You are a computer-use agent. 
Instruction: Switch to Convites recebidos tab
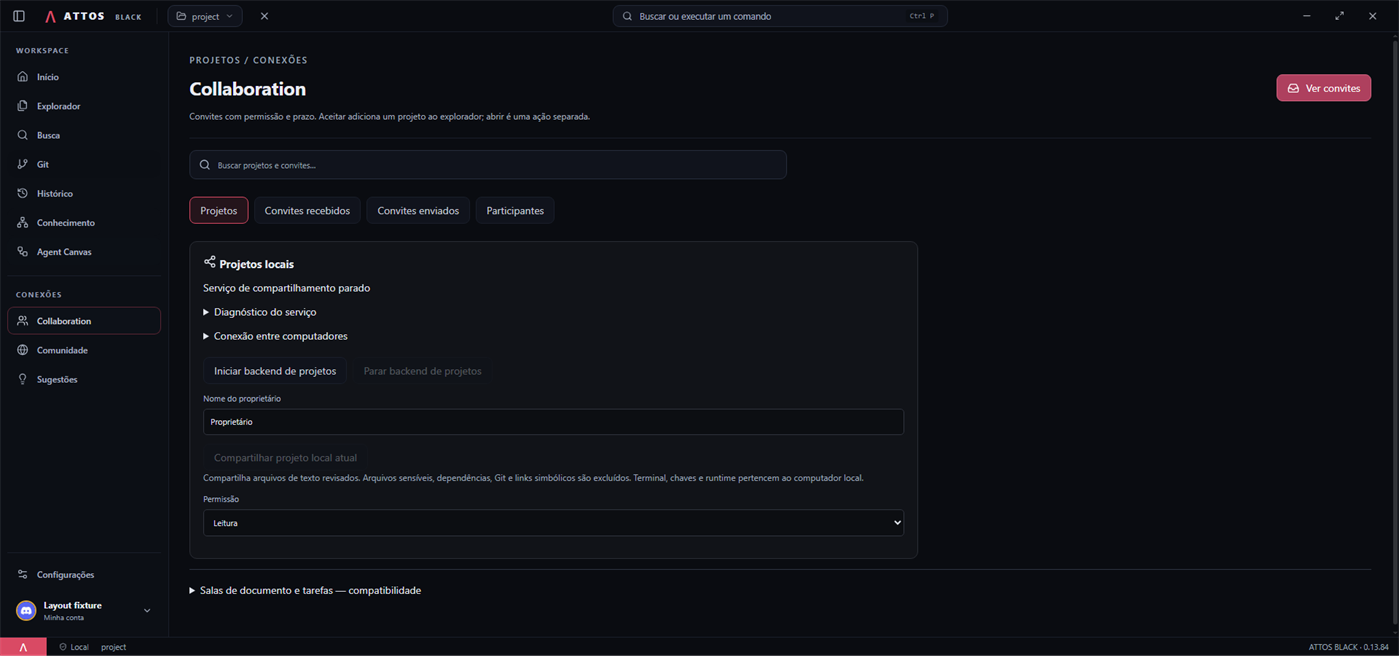coord(307,210)
